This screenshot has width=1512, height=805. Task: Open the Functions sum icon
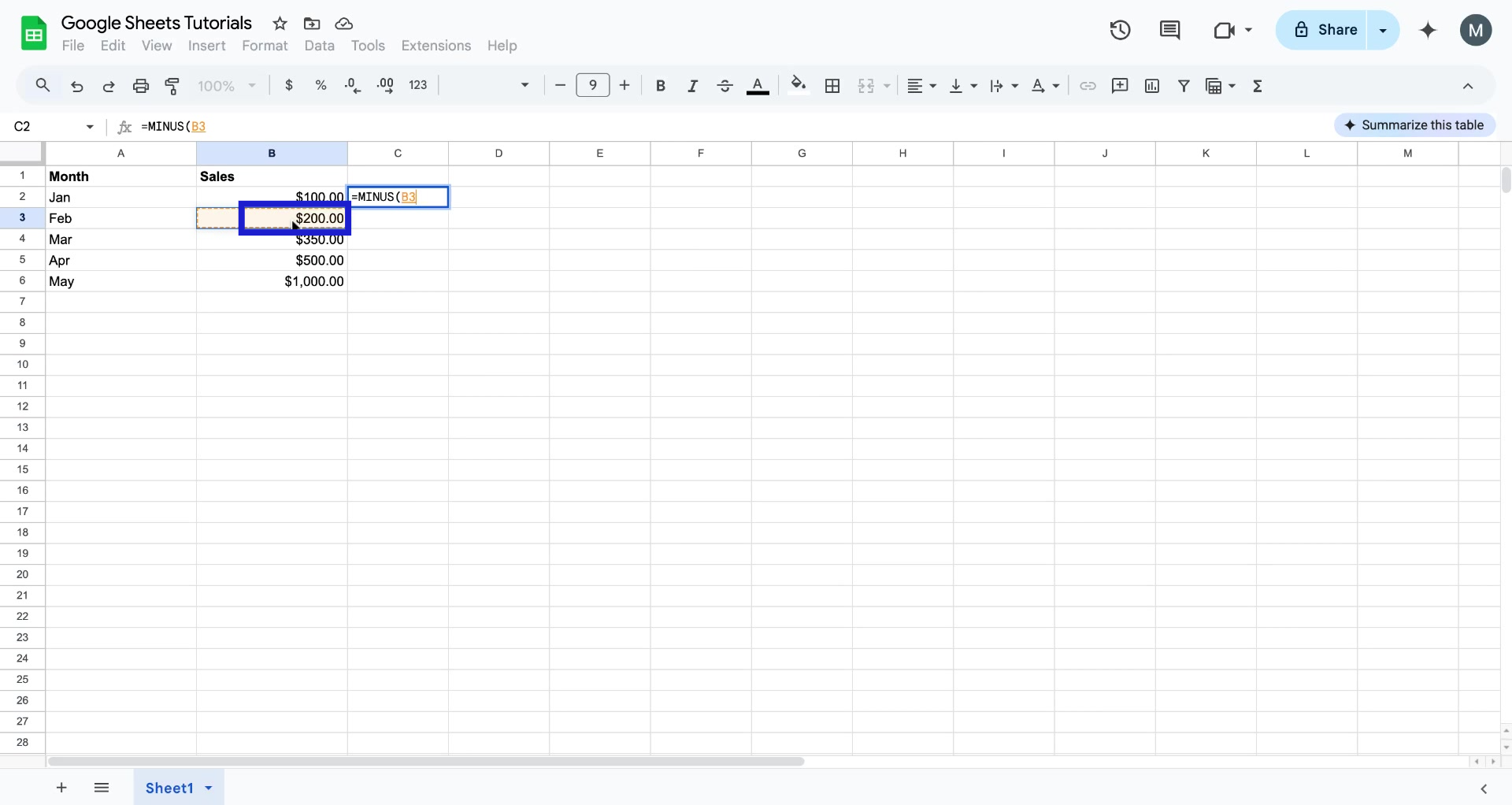click(1258, 86)
